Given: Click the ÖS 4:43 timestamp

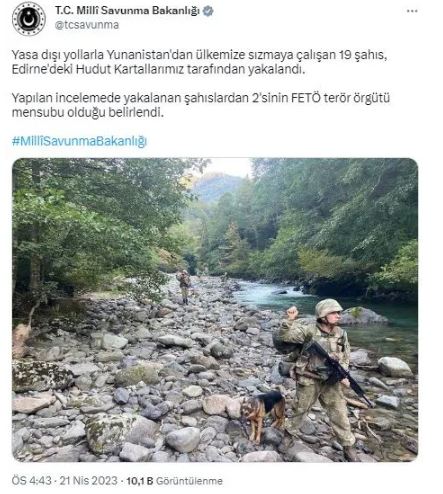Looking at the screenshot, I should [32, 481].
